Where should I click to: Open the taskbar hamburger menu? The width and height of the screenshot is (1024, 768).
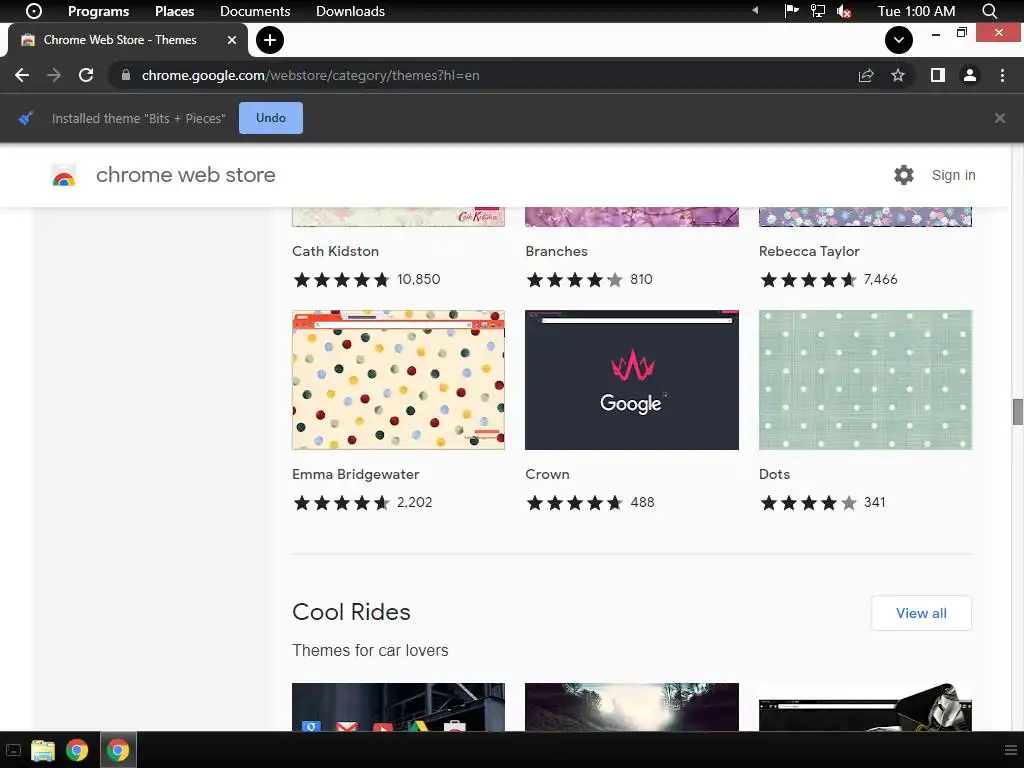1010,750
